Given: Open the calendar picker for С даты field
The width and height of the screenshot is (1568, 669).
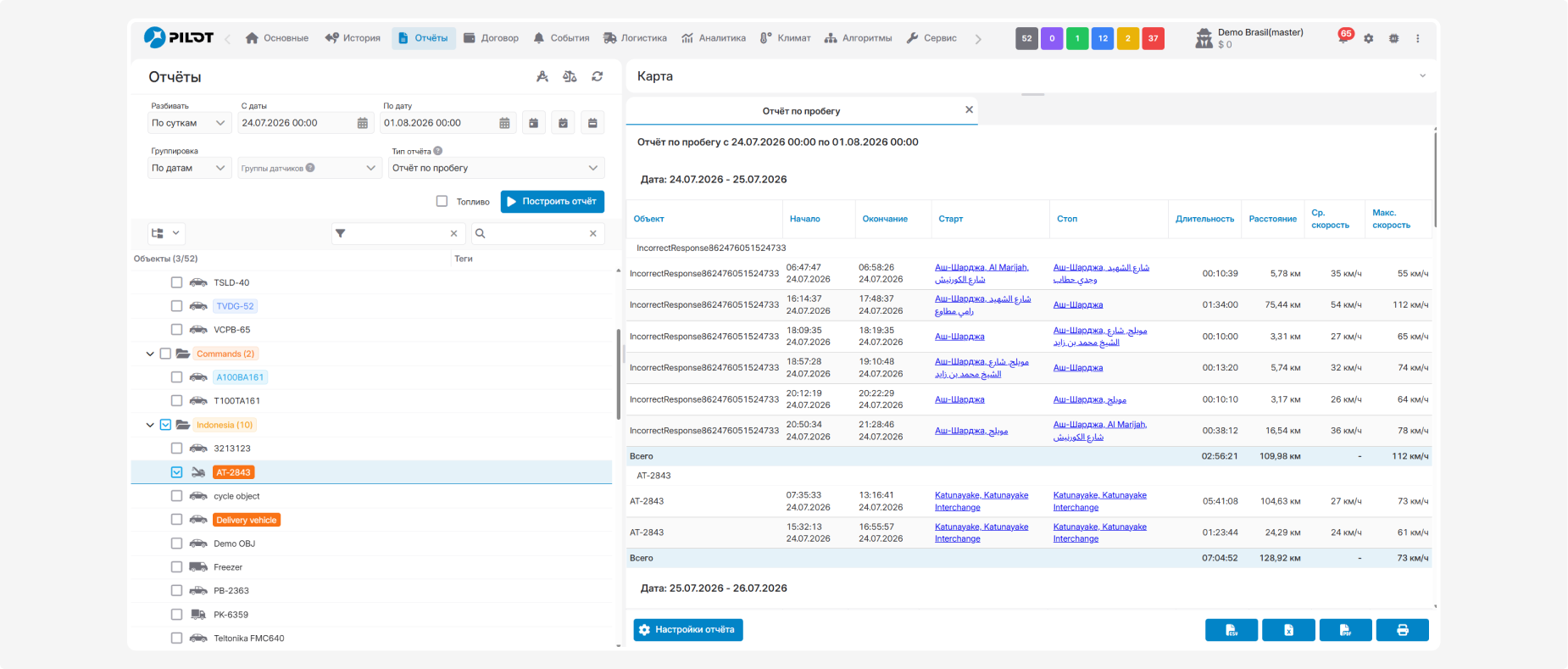Looking at the screenshot, I should pyautogui.click(x=363, y=123).
